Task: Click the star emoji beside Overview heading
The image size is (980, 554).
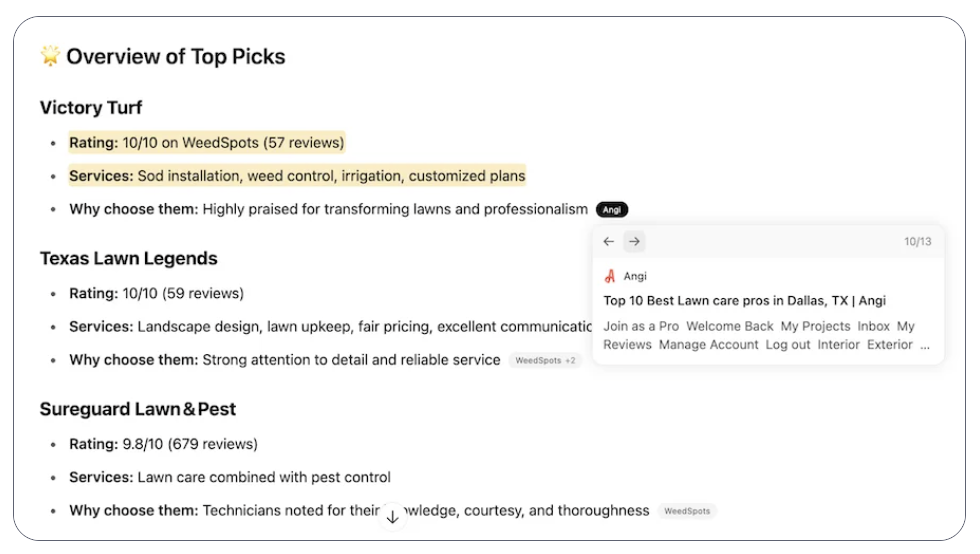Action: [x=50, y=56]
